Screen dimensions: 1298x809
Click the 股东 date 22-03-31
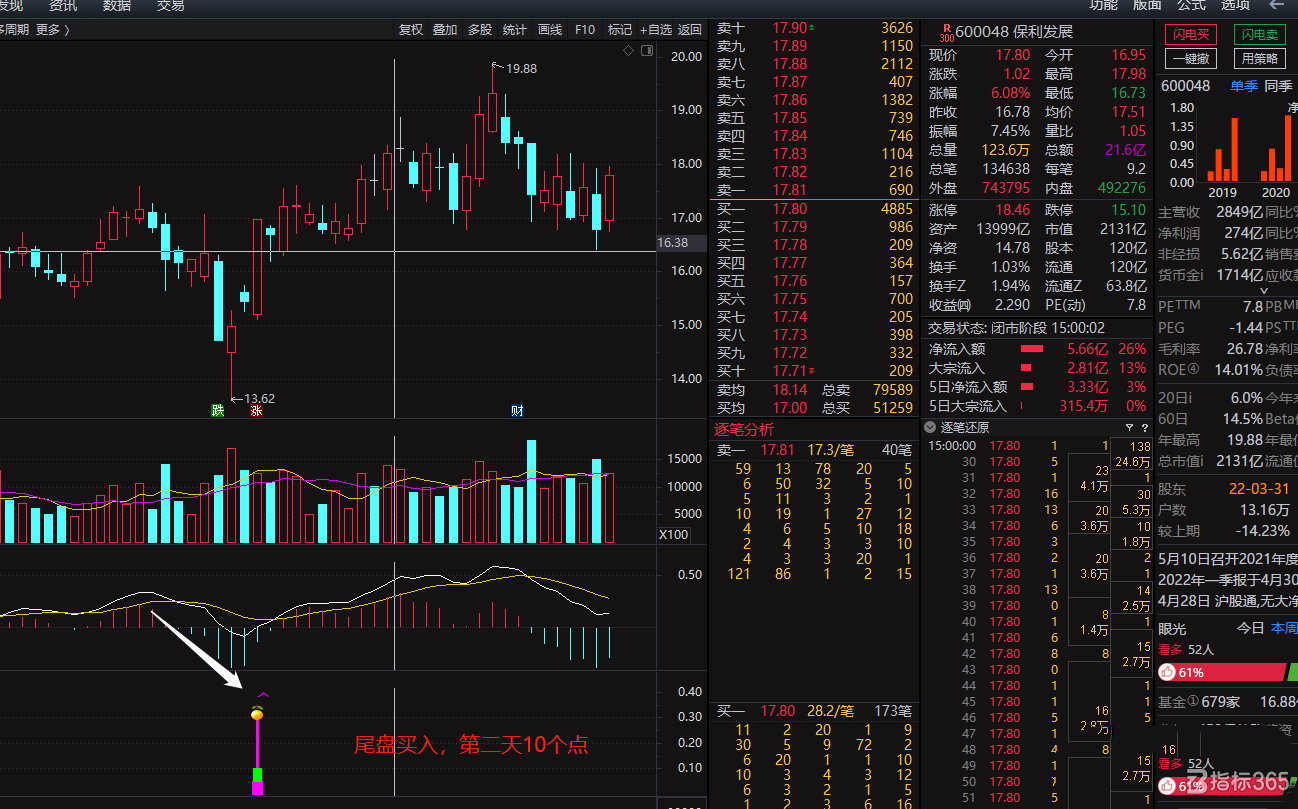[x=1259, y=489]
